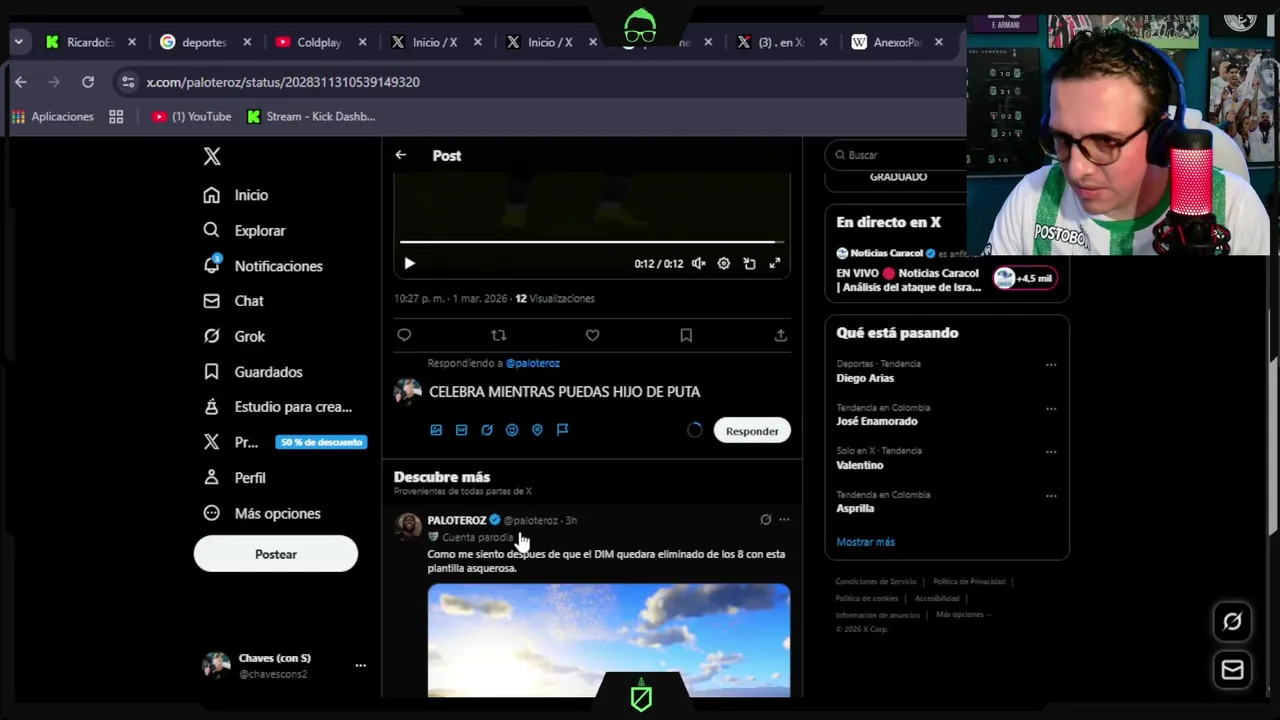Open options for Asprilla trend
The width and height of the screenshot is (1280, 720).
tap(1051, 496)
